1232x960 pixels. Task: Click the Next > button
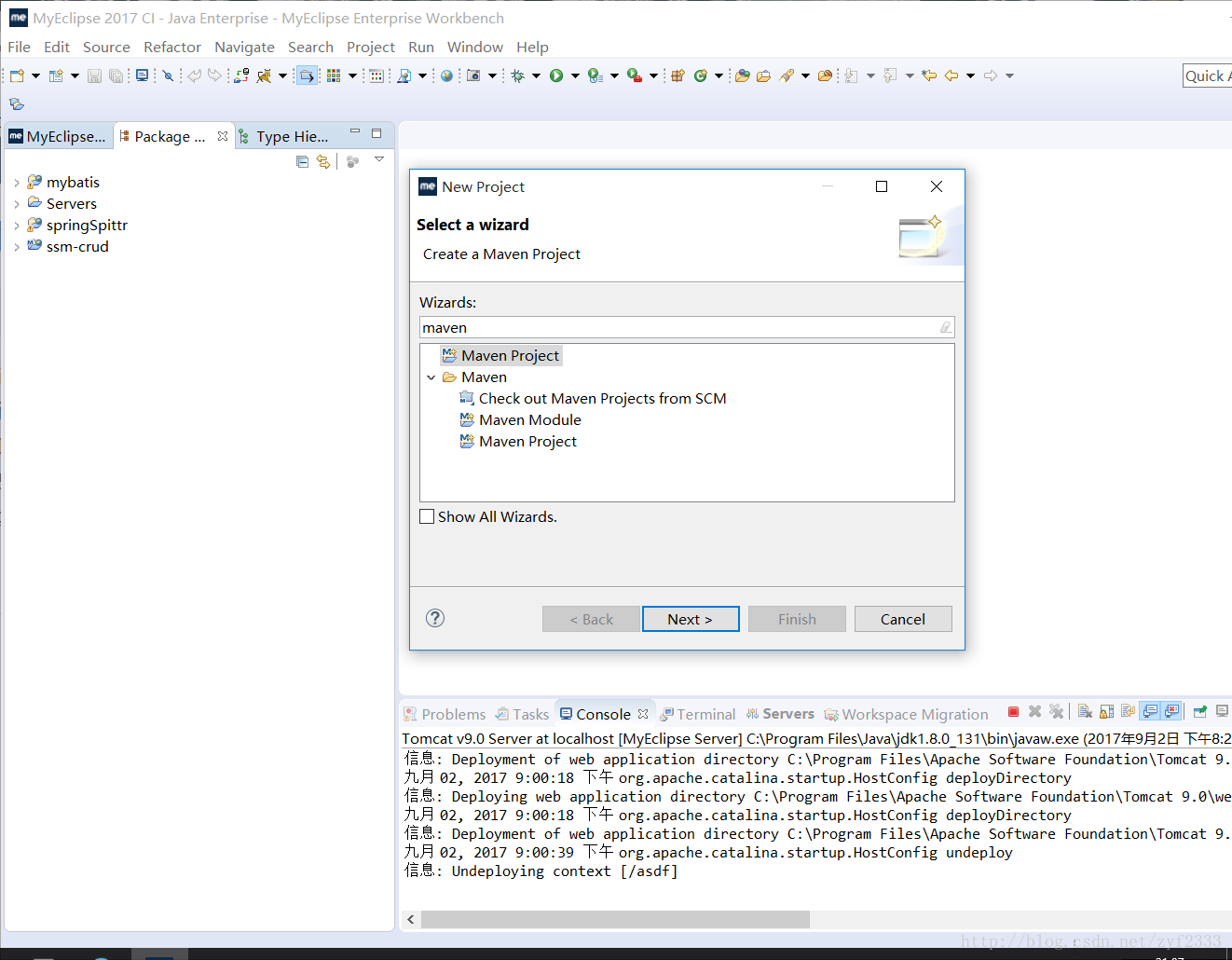point(691,619)
